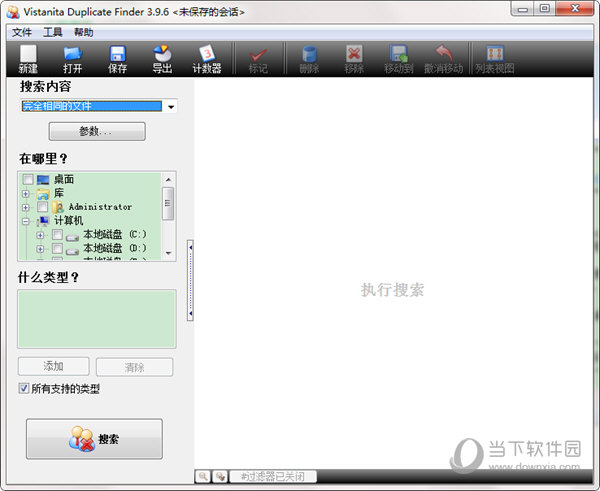Select the 桌面 desktop icon in tree
Viewport: 600px width, 491px height.
click(43, 179)
